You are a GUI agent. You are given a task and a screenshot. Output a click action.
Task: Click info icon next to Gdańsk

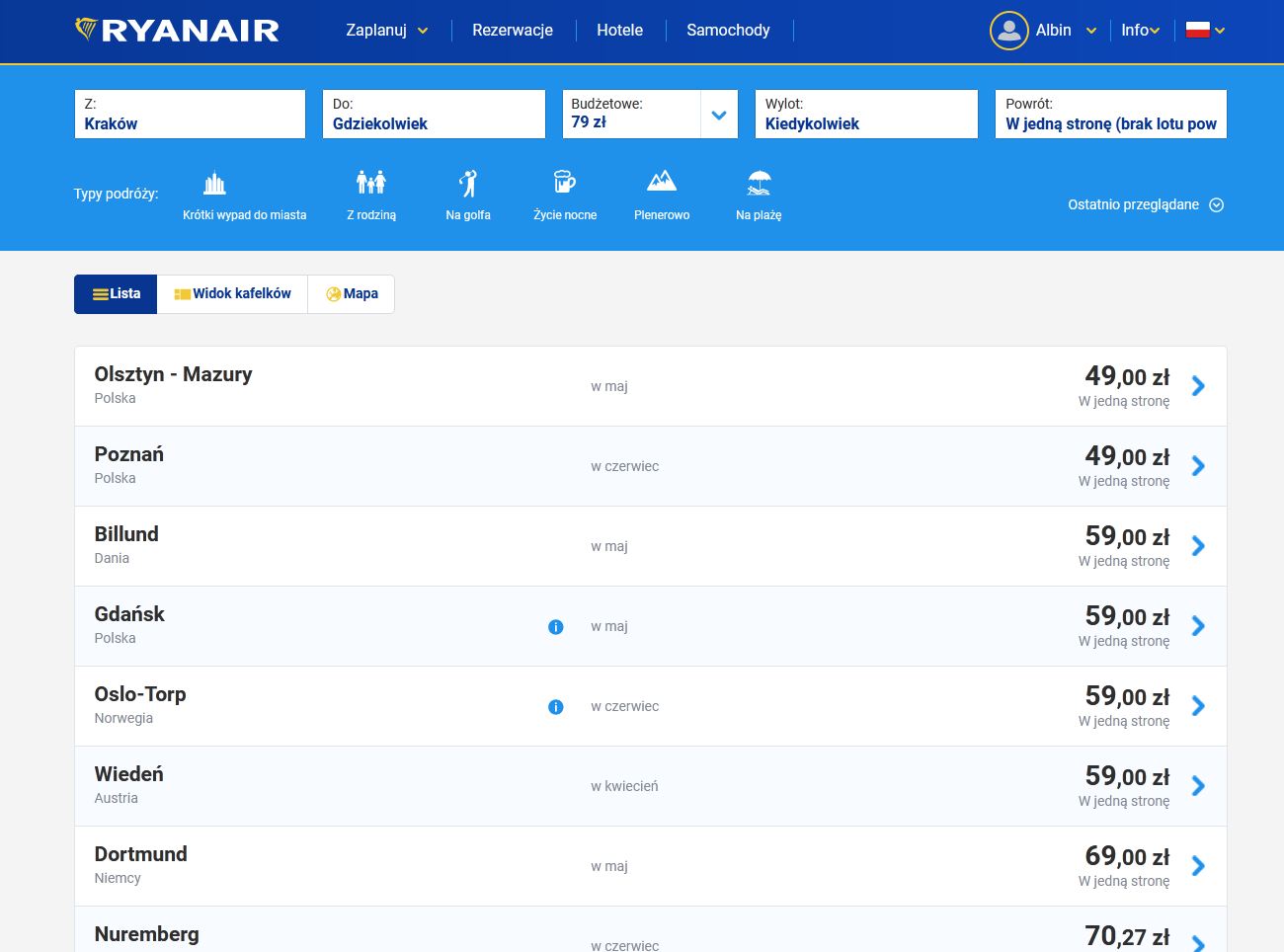(x=556, y=627)
